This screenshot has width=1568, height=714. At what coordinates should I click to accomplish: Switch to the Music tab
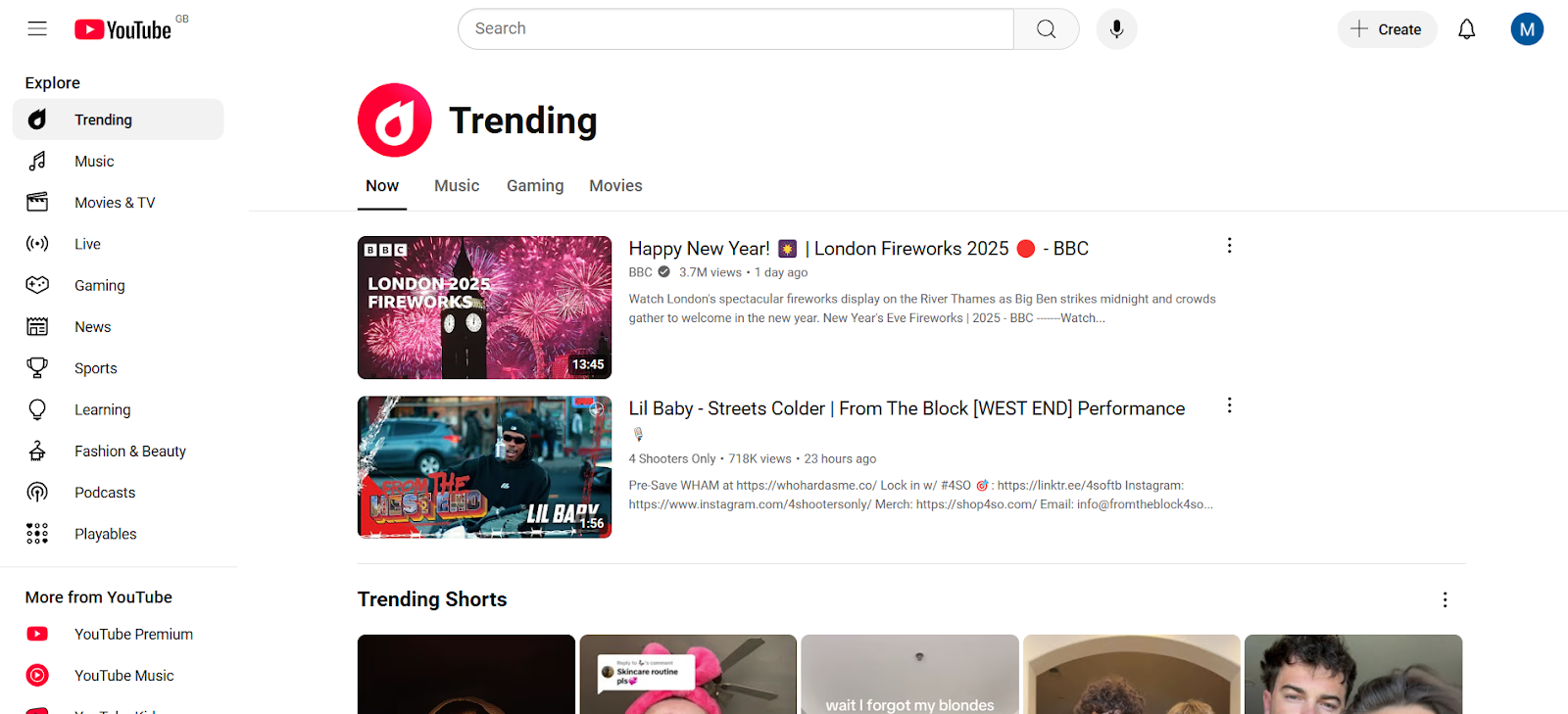tap(457, 186)
